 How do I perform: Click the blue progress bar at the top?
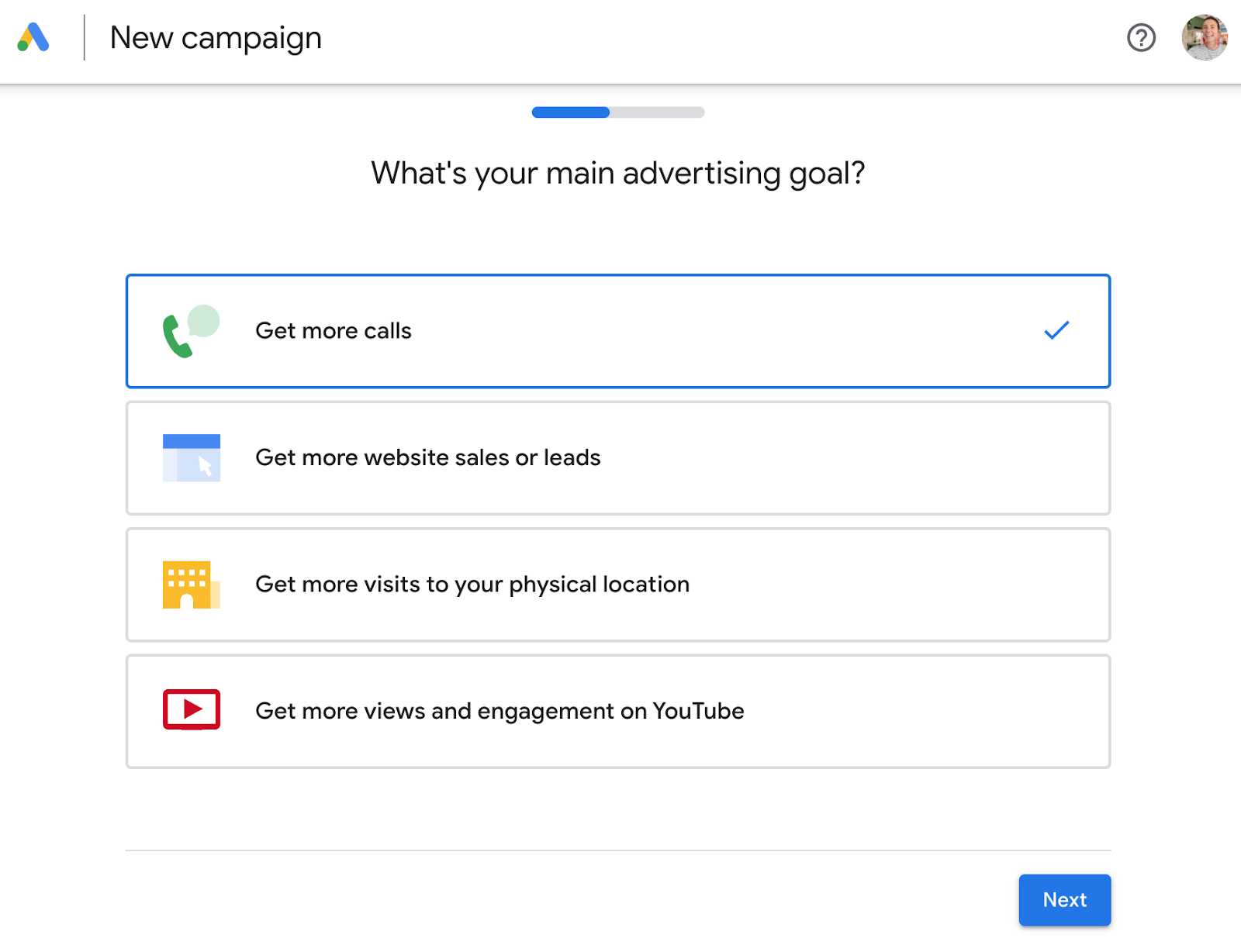[570, 112]
